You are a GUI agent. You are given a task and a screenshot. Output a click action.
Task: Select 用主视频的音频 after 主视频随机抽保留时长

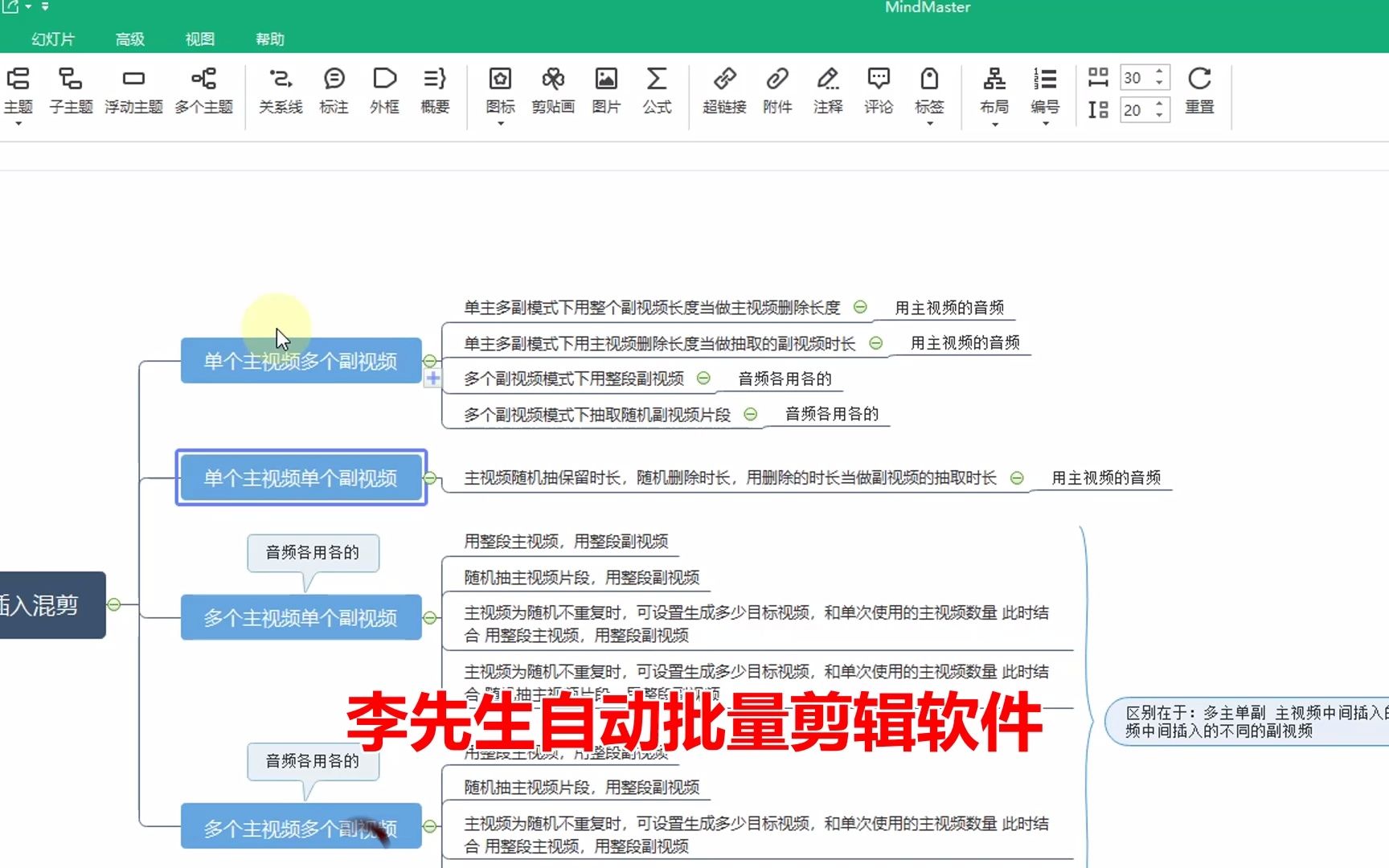(1106, 478)
